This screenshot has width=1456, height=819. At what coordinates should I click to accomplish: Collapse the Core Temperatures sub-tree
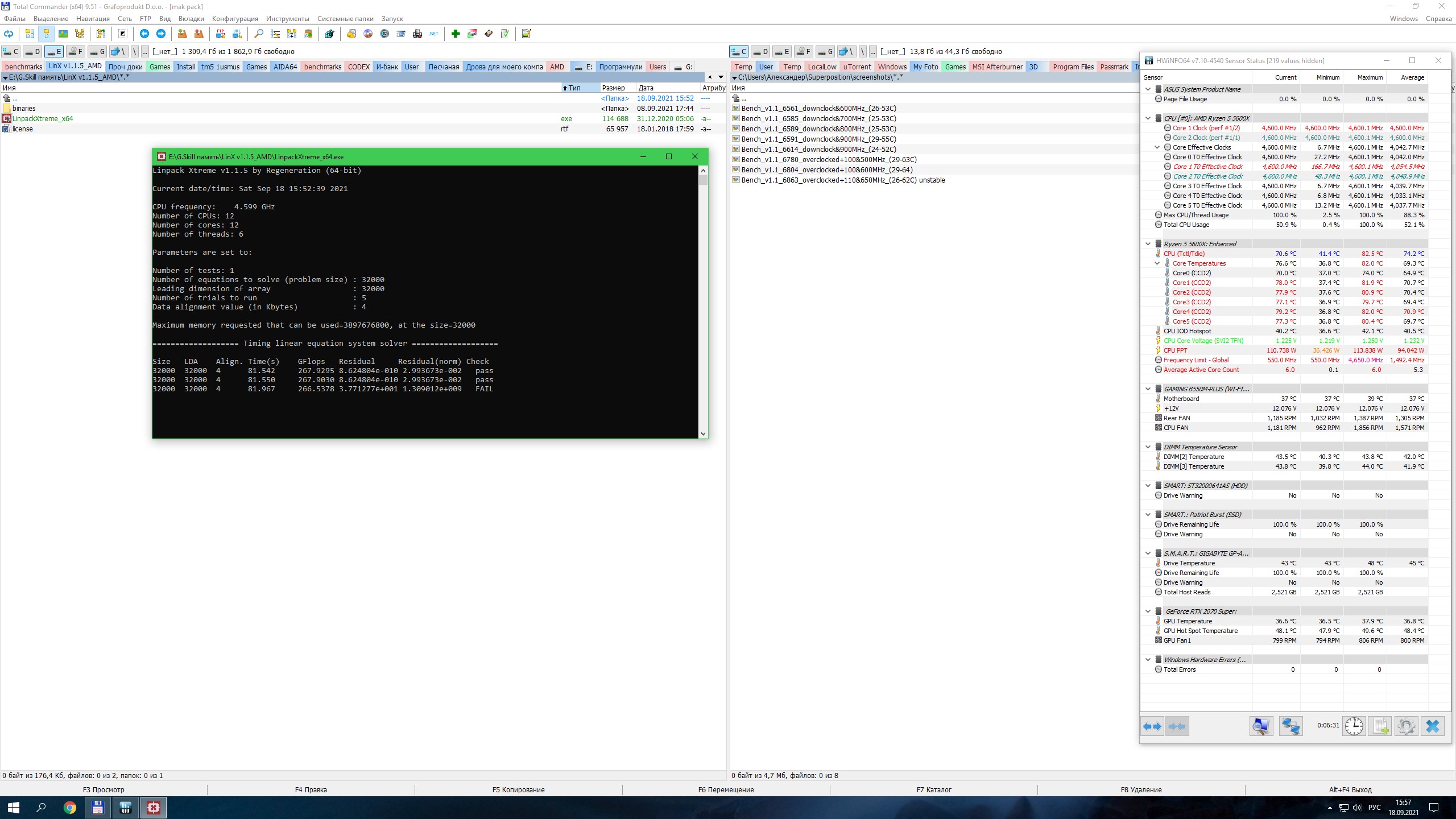click(x=1157, y=263)
